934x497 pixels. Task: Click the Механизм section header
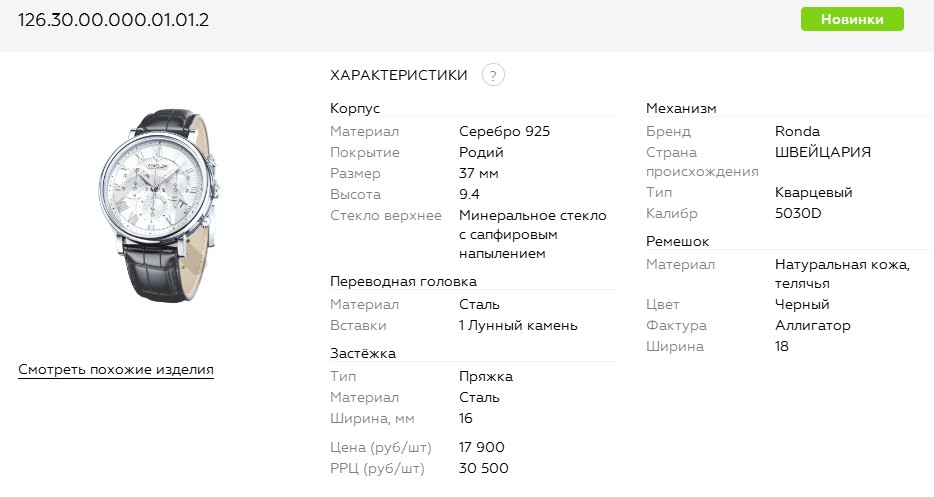681,108
